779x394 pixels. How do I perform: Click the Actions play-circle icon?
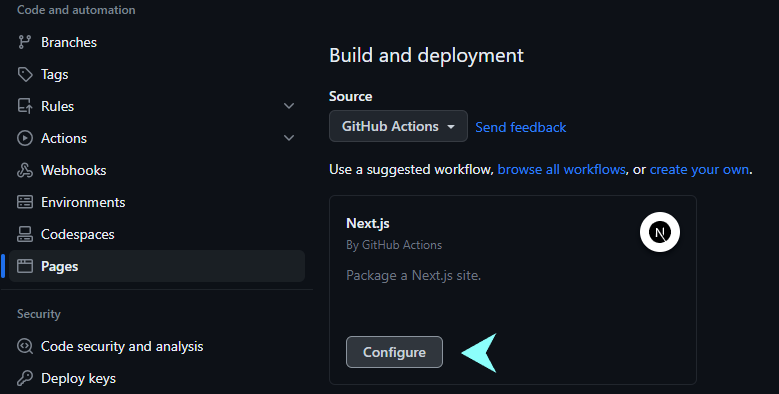[x=25, y=138]
